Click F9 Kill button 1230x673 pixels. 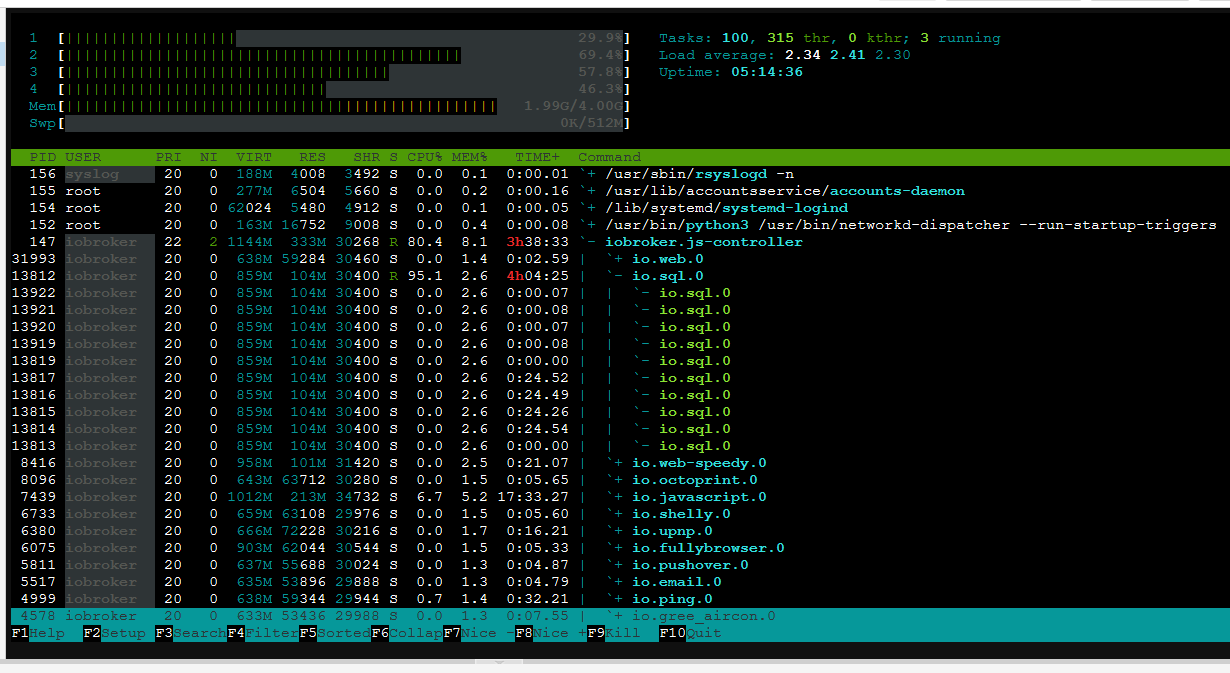[614, 633]
